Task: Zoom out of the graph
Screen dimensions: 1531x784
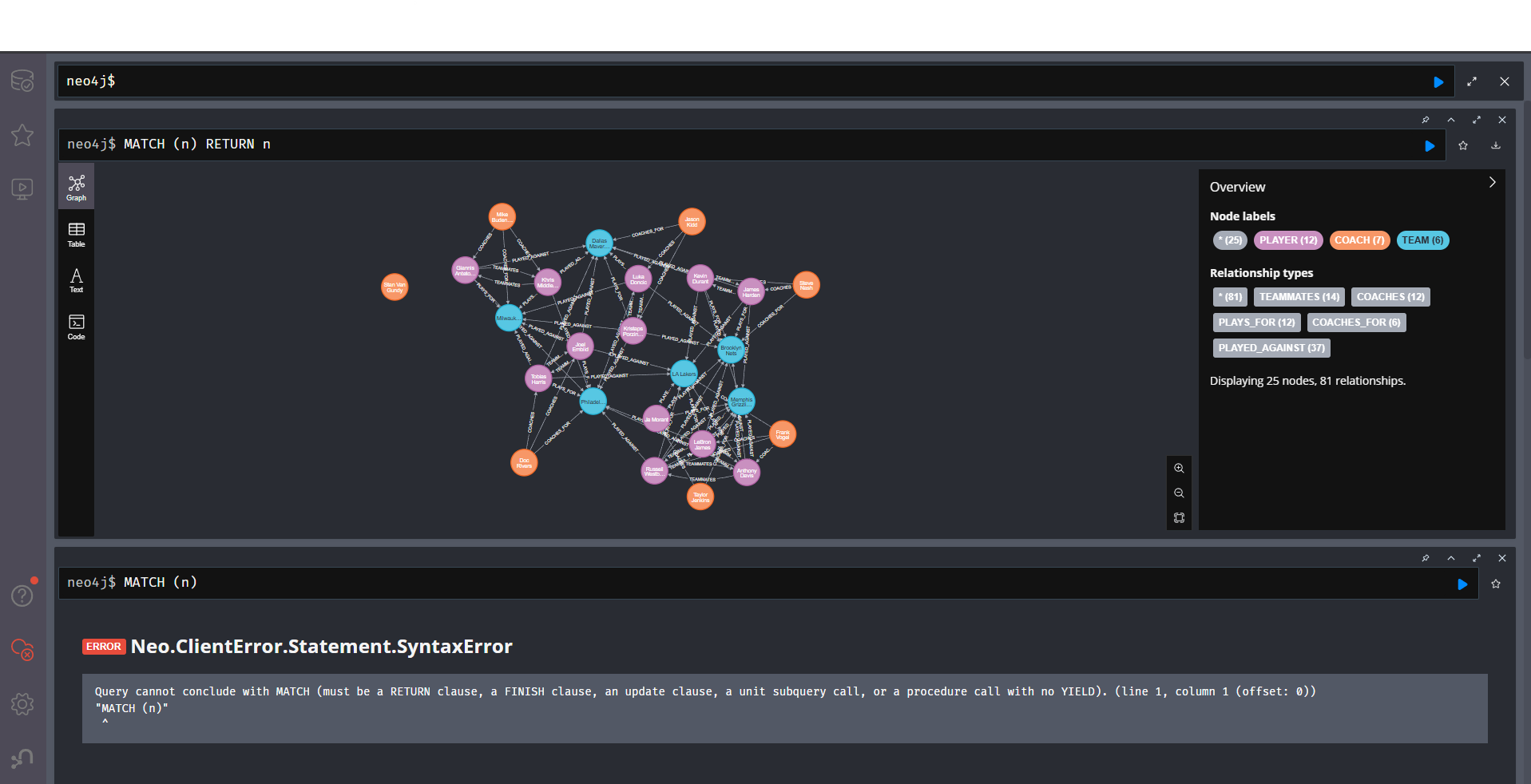Action: pyautogui.click(x=1179, y=493)
